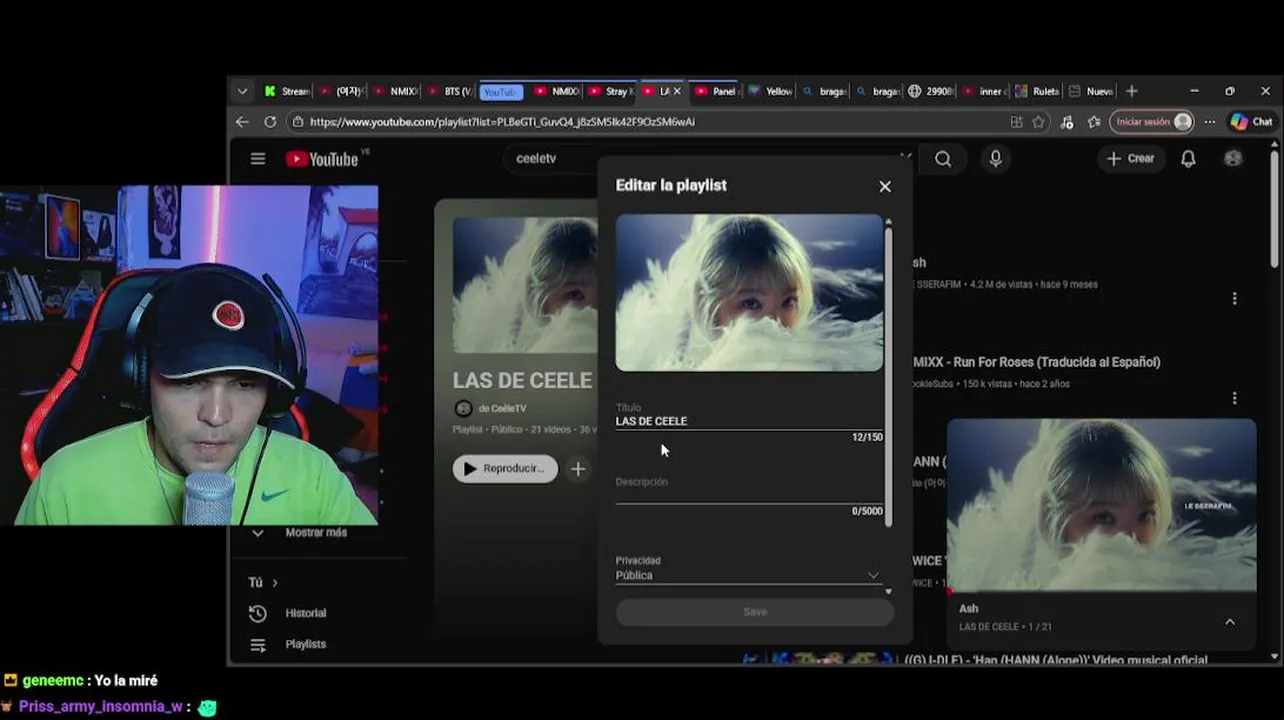Image resolution: width=1284 pixels, height=720 pixels.
Task: Click the dialog vertical scrollbar
Action: (x=888, y=375)
